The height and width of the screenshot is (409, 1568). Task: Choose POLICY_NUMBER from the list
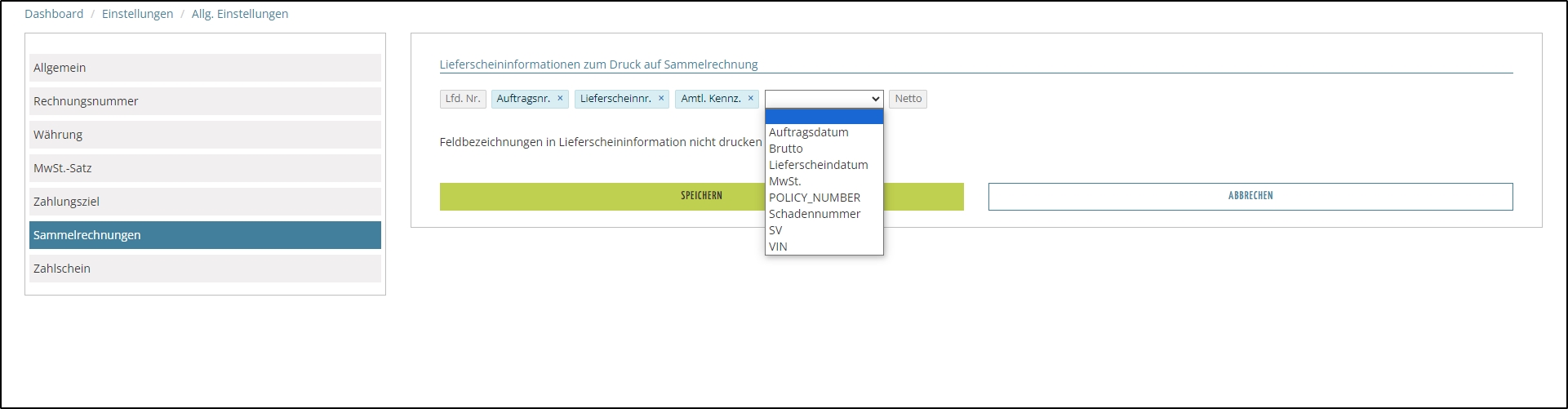[814, 198]
